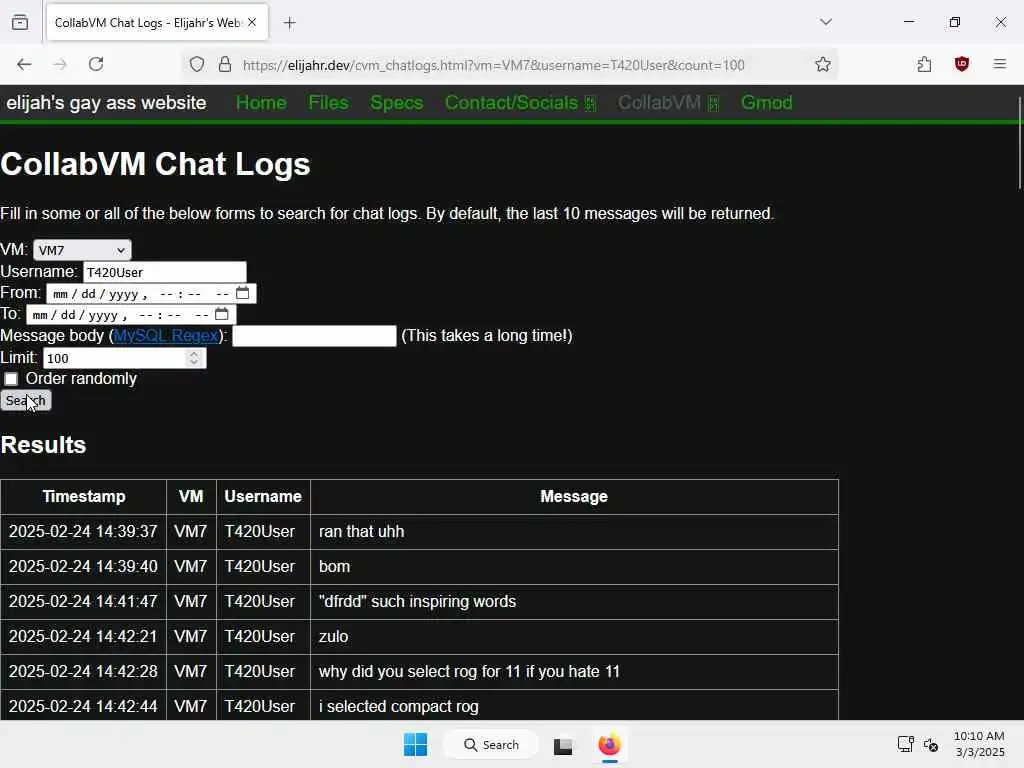Click the Firefox taskbar icon

pos(609,744)
